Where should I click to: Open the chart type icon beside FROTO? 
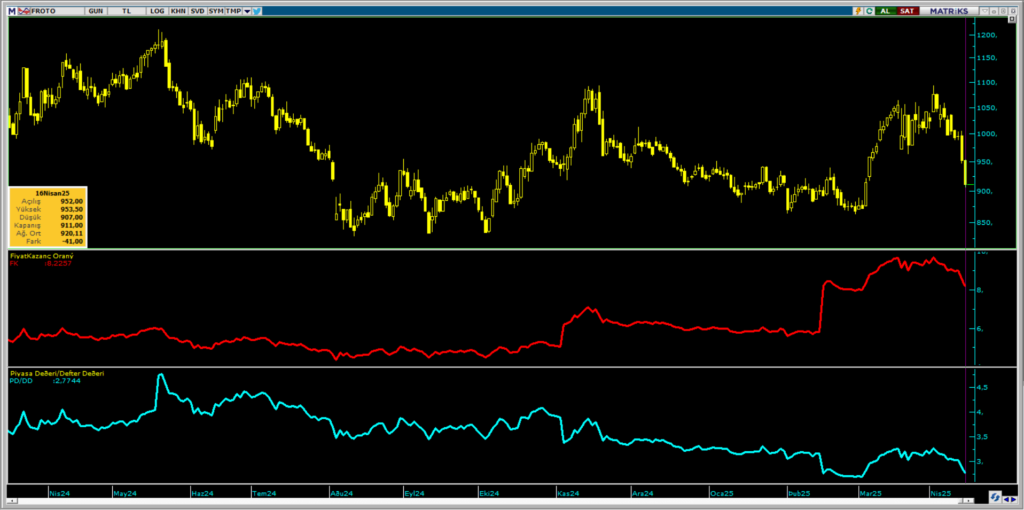pos(25,10)
